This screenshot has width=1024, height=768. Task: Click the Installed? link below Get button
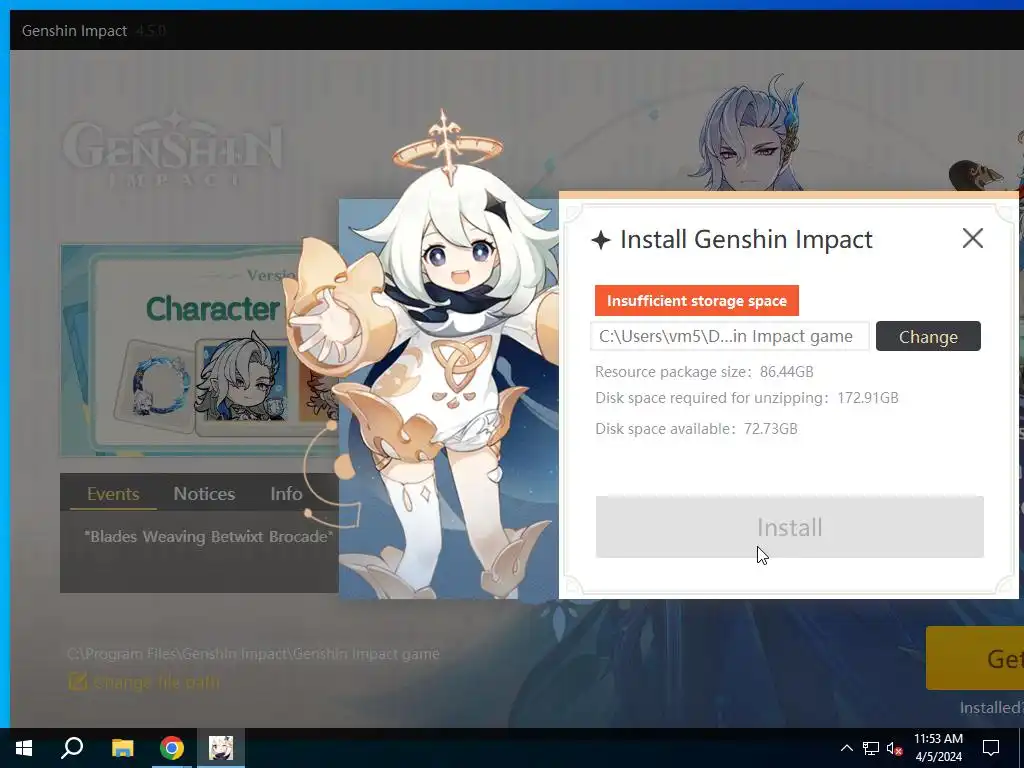tap(991, 707)
